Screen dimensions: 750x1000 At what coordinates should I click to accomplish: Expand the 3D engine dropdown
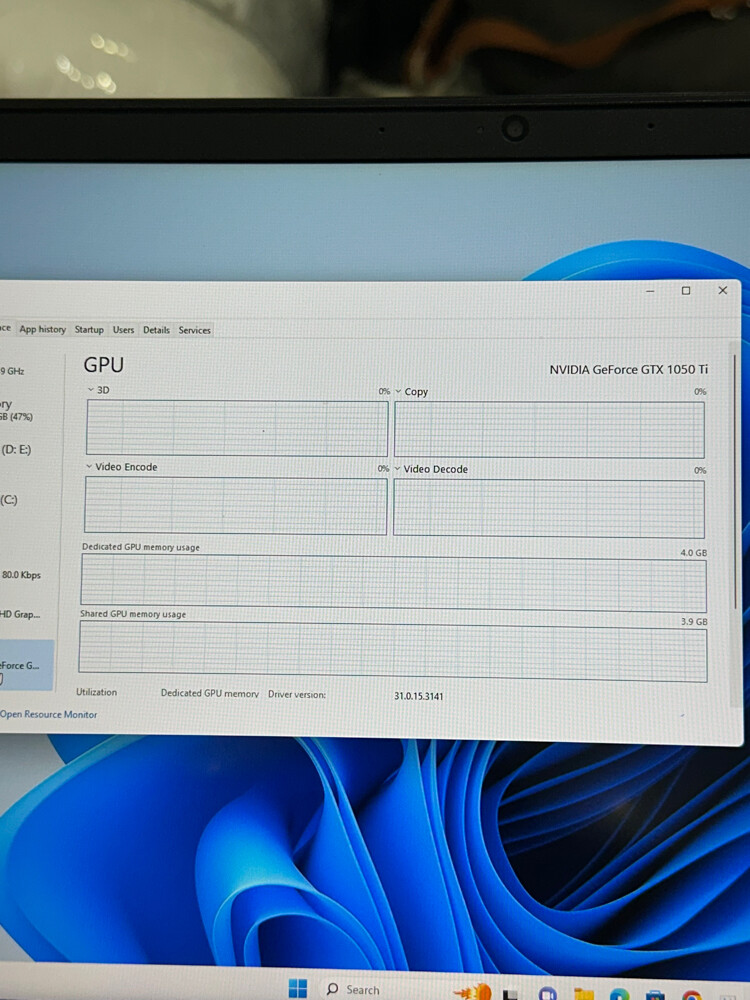click(91, 390)
